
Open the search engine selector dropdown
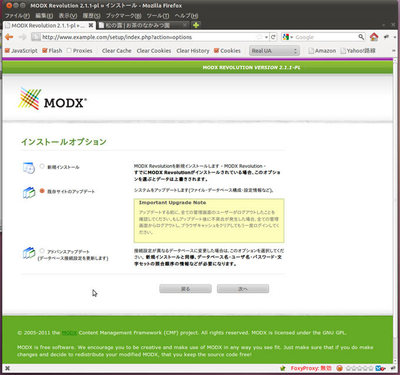(x=288, y=37)
